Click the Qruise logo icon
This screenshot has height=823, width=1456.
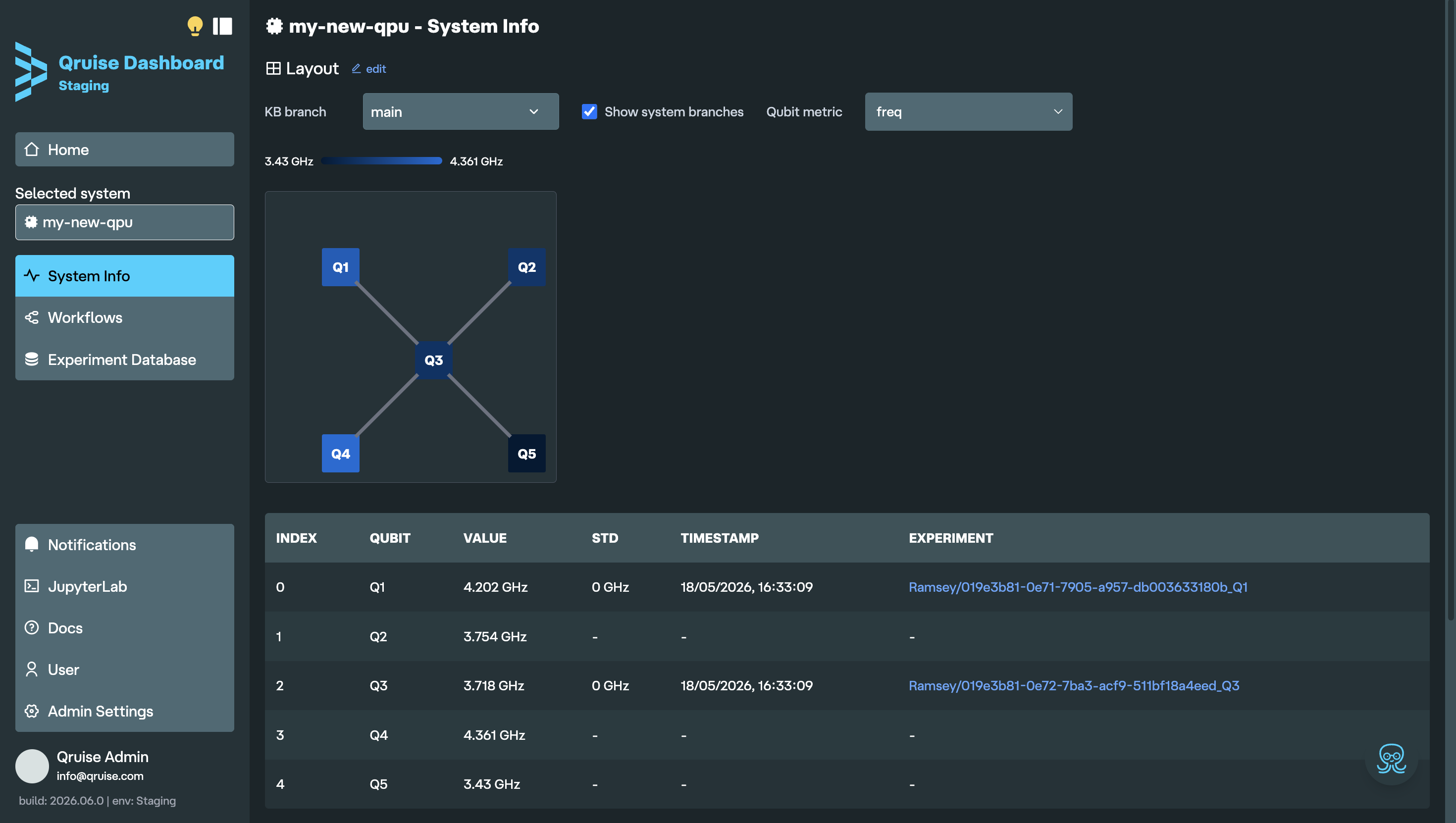click(x=31, y=72)
